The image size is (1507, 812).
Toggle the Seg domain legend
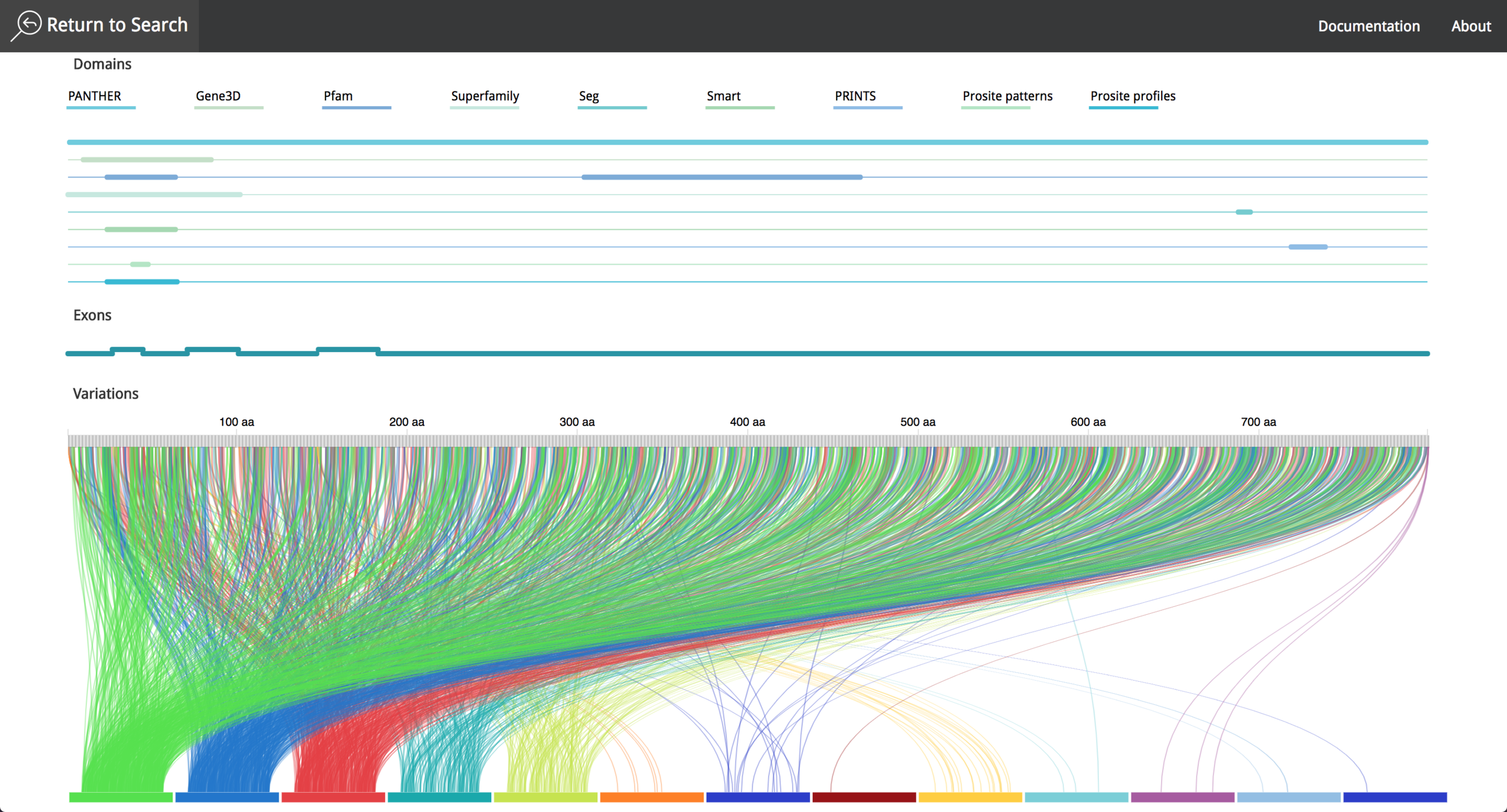tap(612, 98)
